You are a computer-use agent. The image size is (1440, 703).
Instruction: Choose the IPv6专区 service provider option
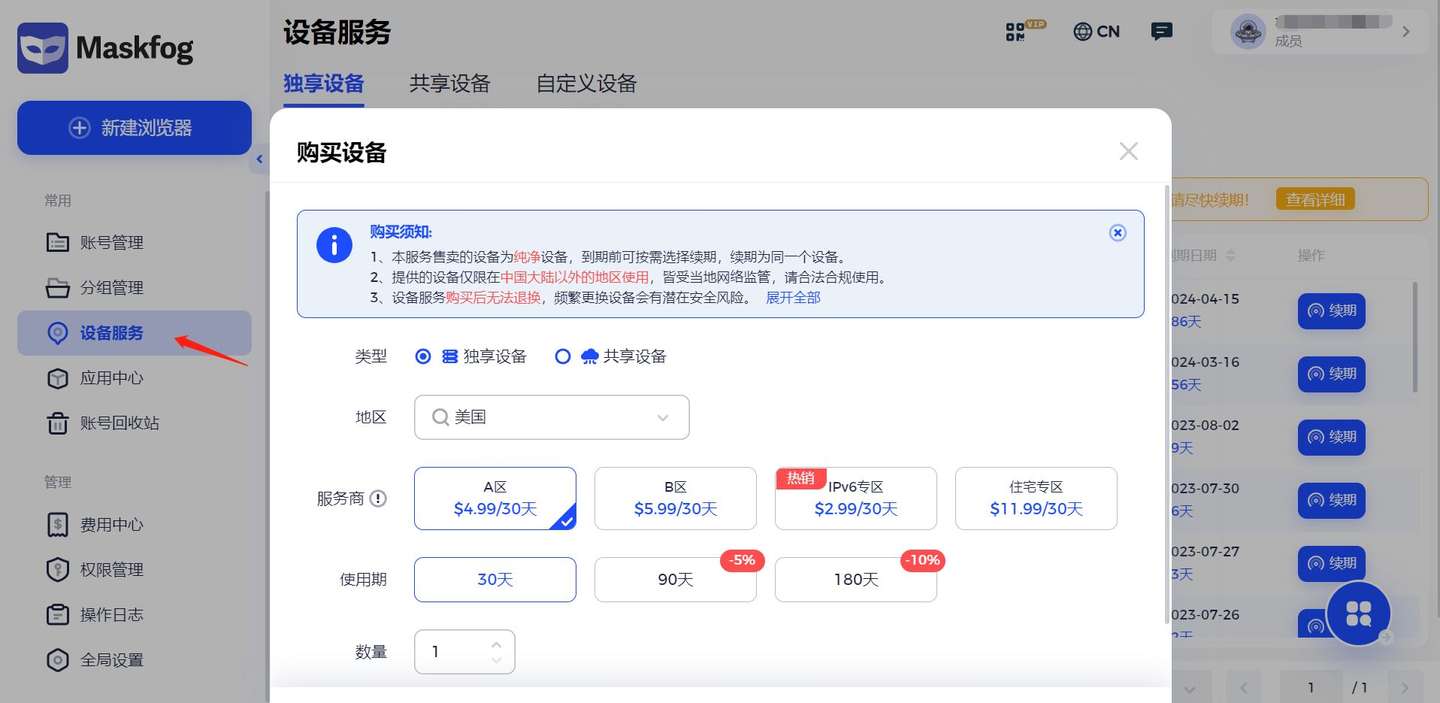pos(855,498)
